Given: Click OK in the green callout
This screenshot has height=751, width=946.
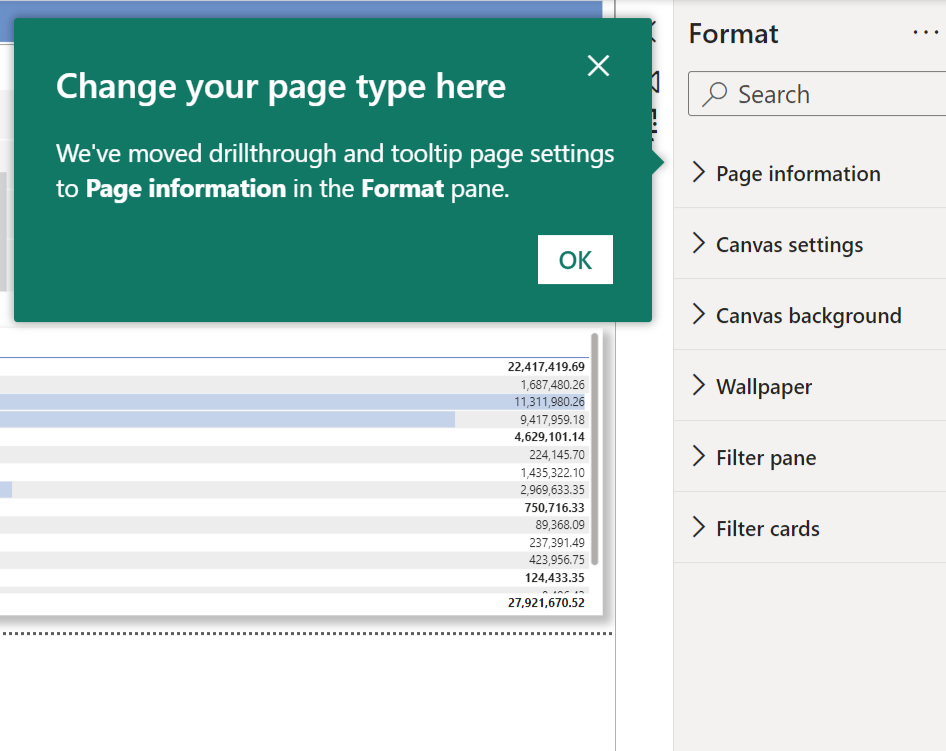Looking at the screenshot, I should coord(575,259).
